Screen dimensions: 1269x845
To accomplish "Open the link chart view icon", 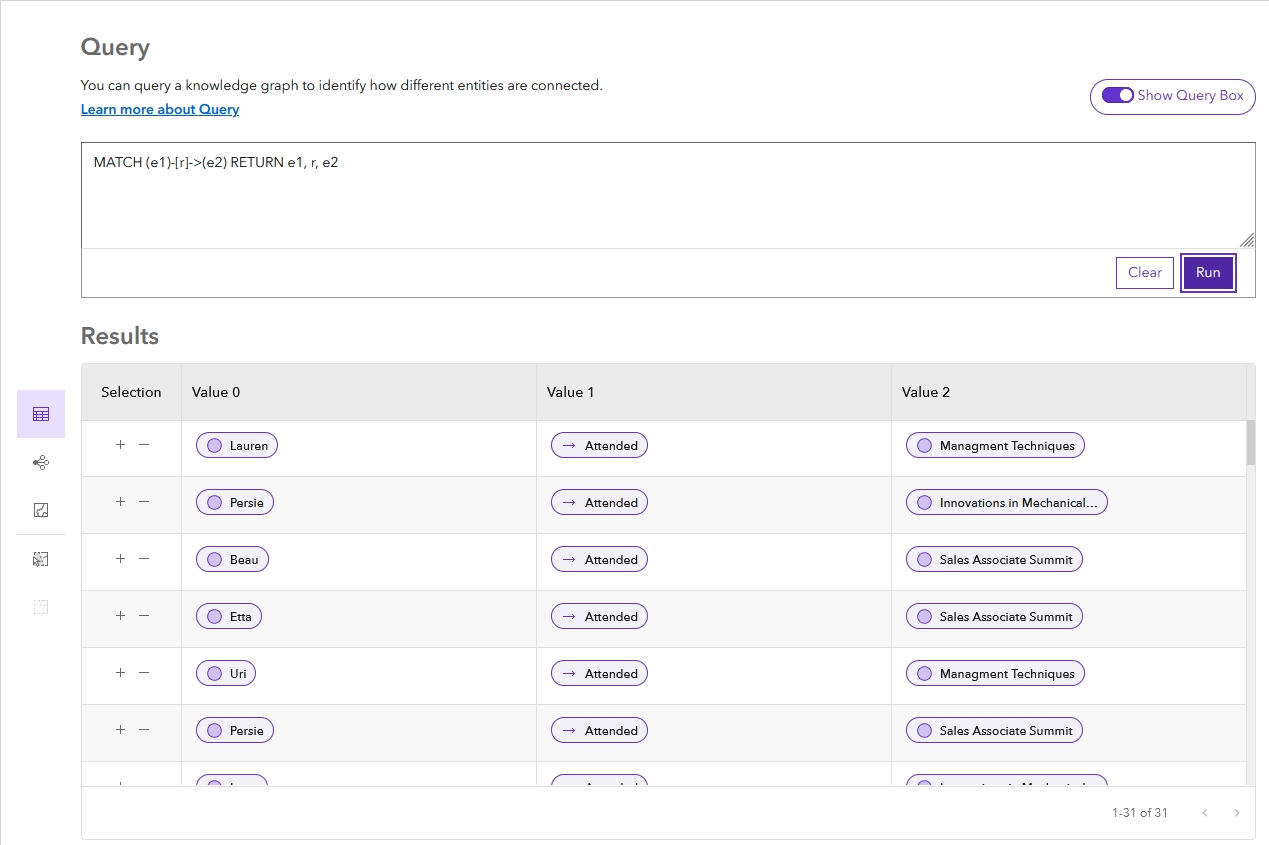I will point(41,462).
